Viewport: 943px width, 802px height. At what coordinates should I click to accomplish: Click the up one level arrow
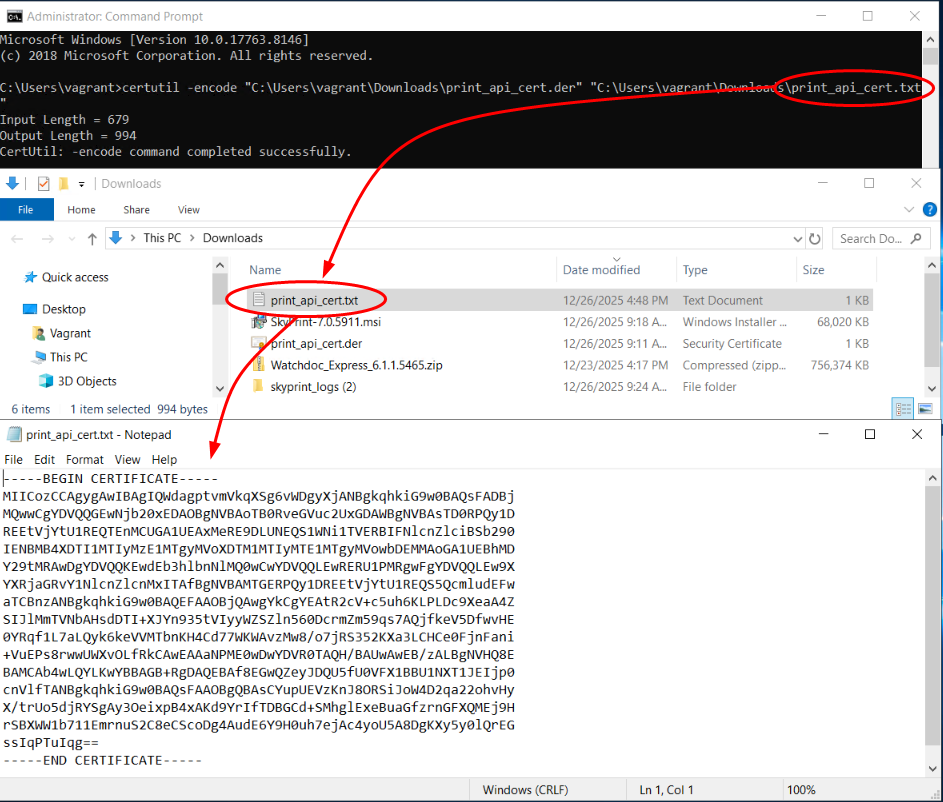pyautogui.click(x=92, y=238)
